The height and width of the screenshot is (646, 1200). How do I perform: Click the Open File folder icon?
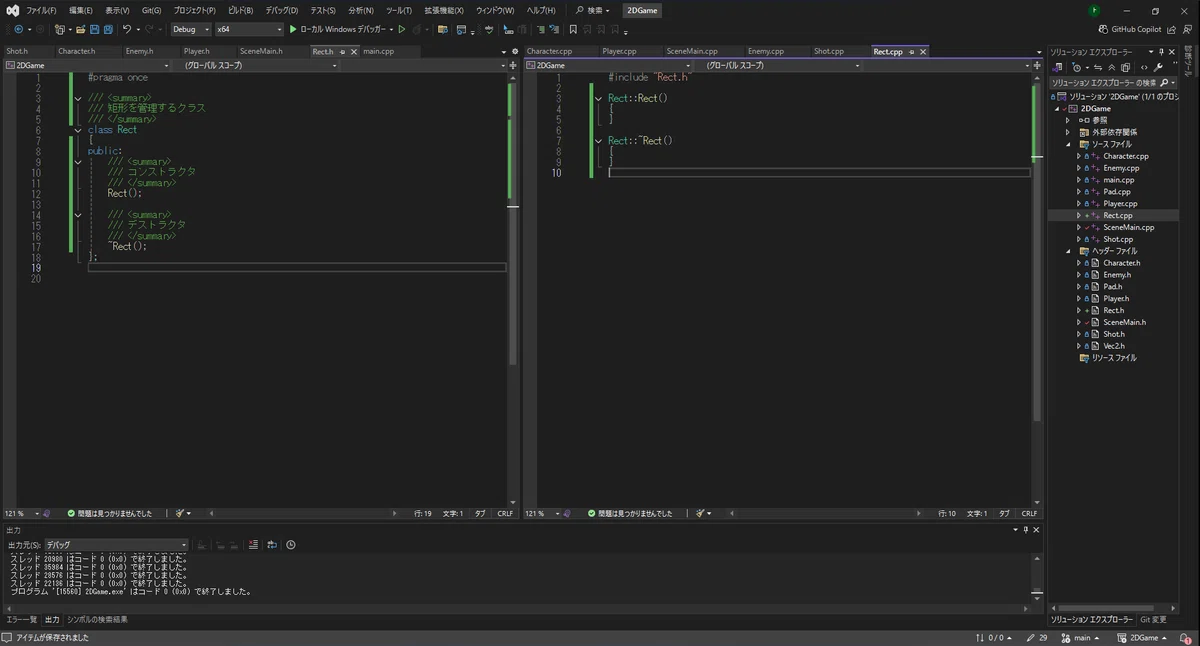(80, 29)
